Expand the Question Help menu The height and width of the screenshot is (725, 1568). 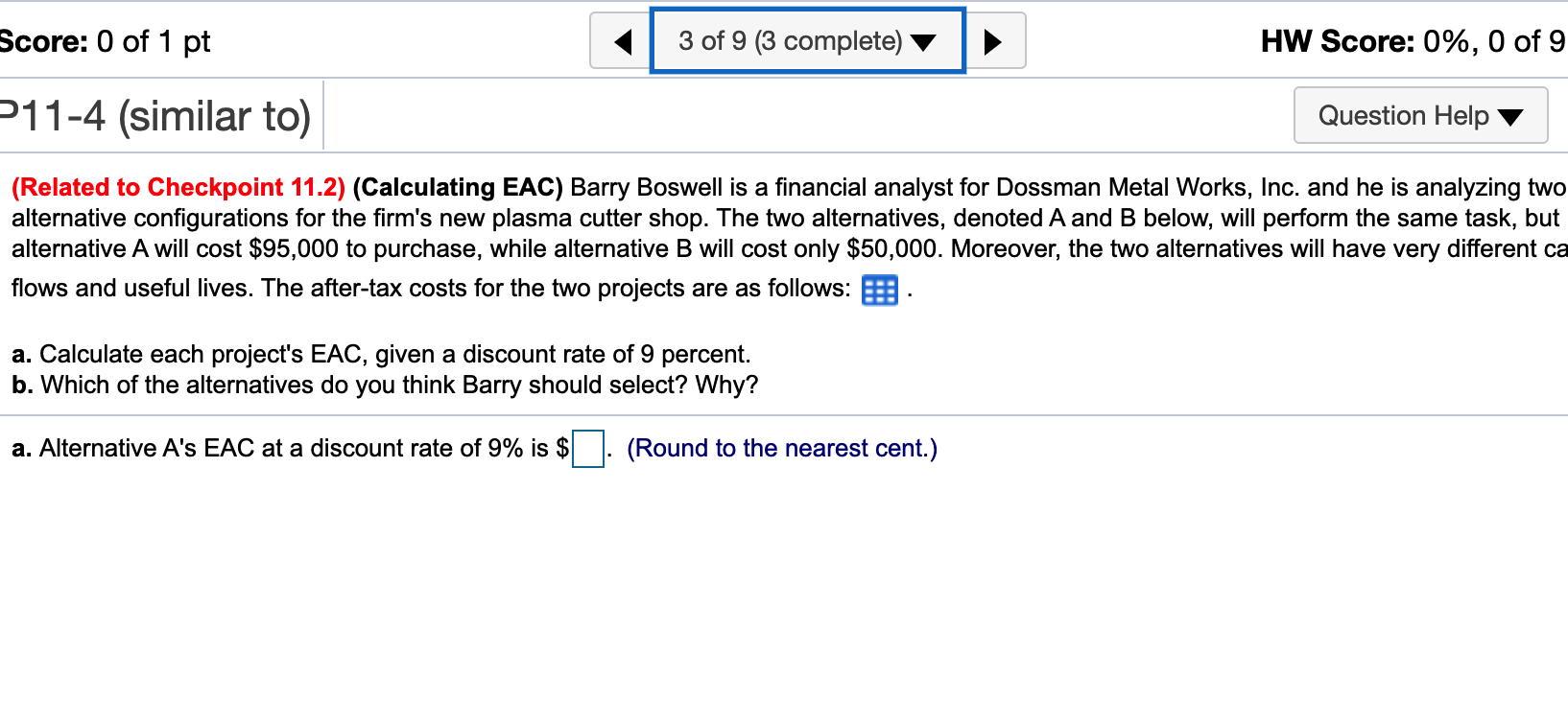pos(1419,115)
